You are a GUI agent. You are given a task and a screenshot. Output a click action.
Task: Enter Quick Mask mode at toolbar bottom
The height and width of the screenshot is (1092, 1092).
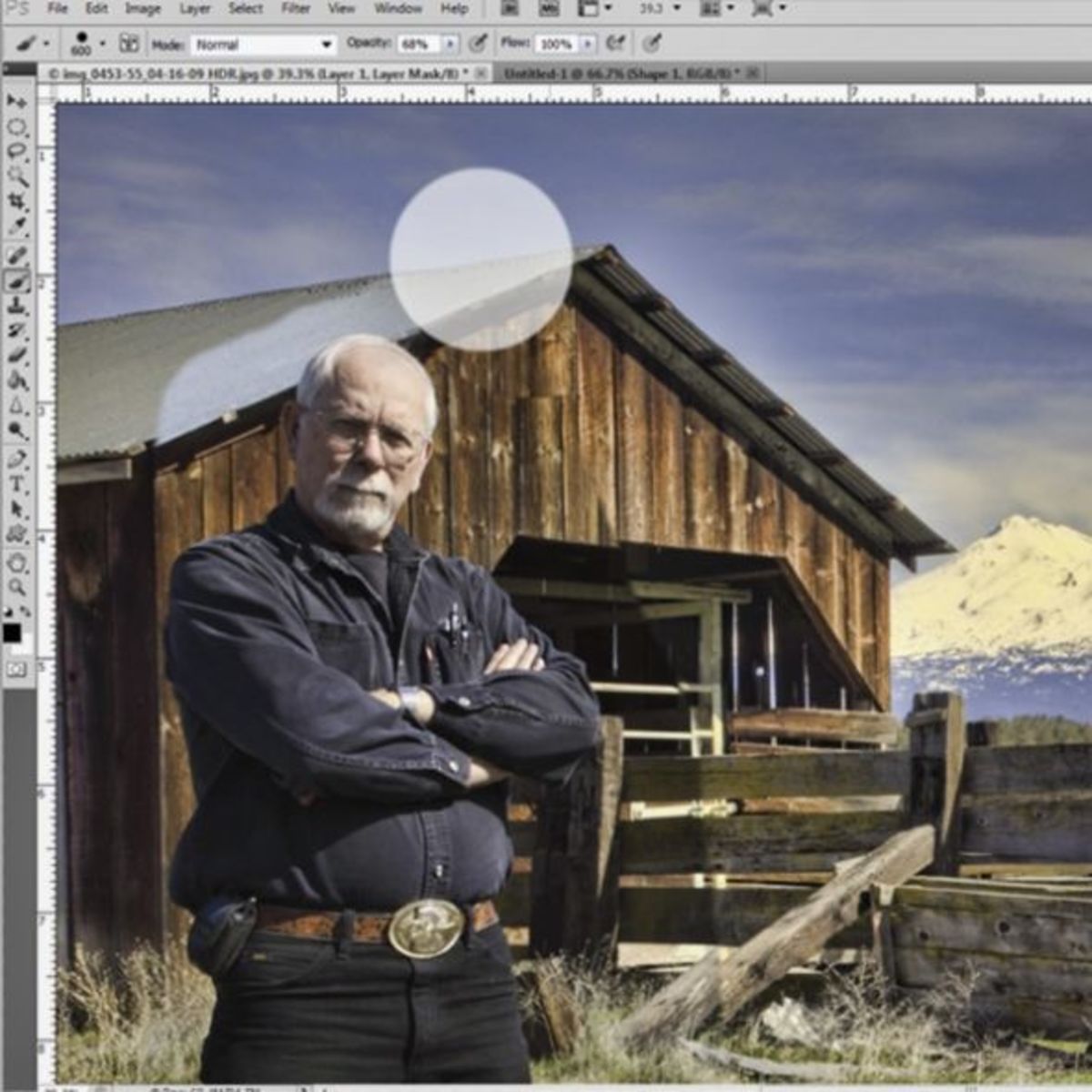[15, 666]
